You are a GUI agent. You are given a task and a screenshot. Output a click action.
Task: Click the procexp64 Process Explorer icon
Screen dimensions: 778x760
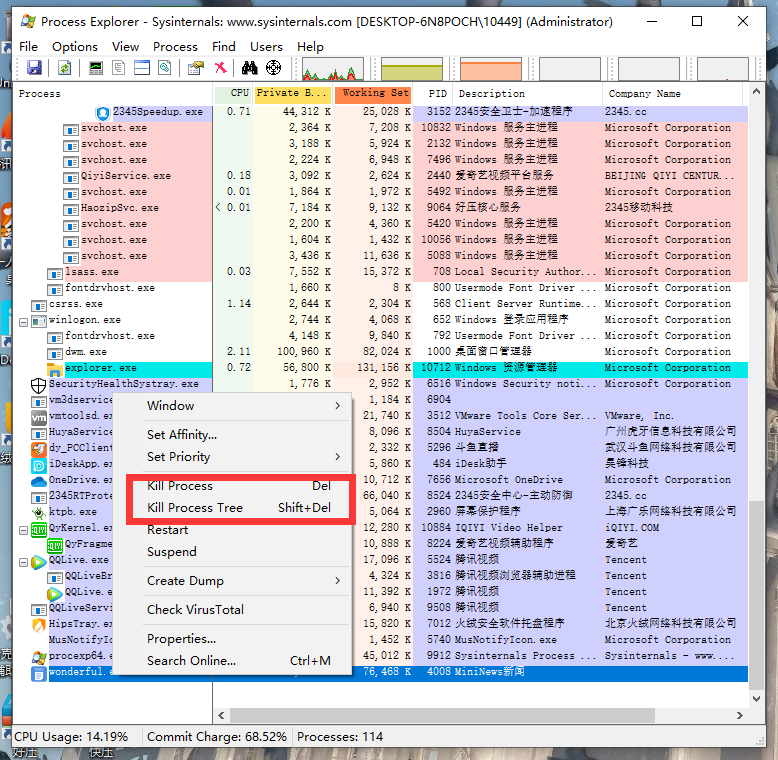39,658
